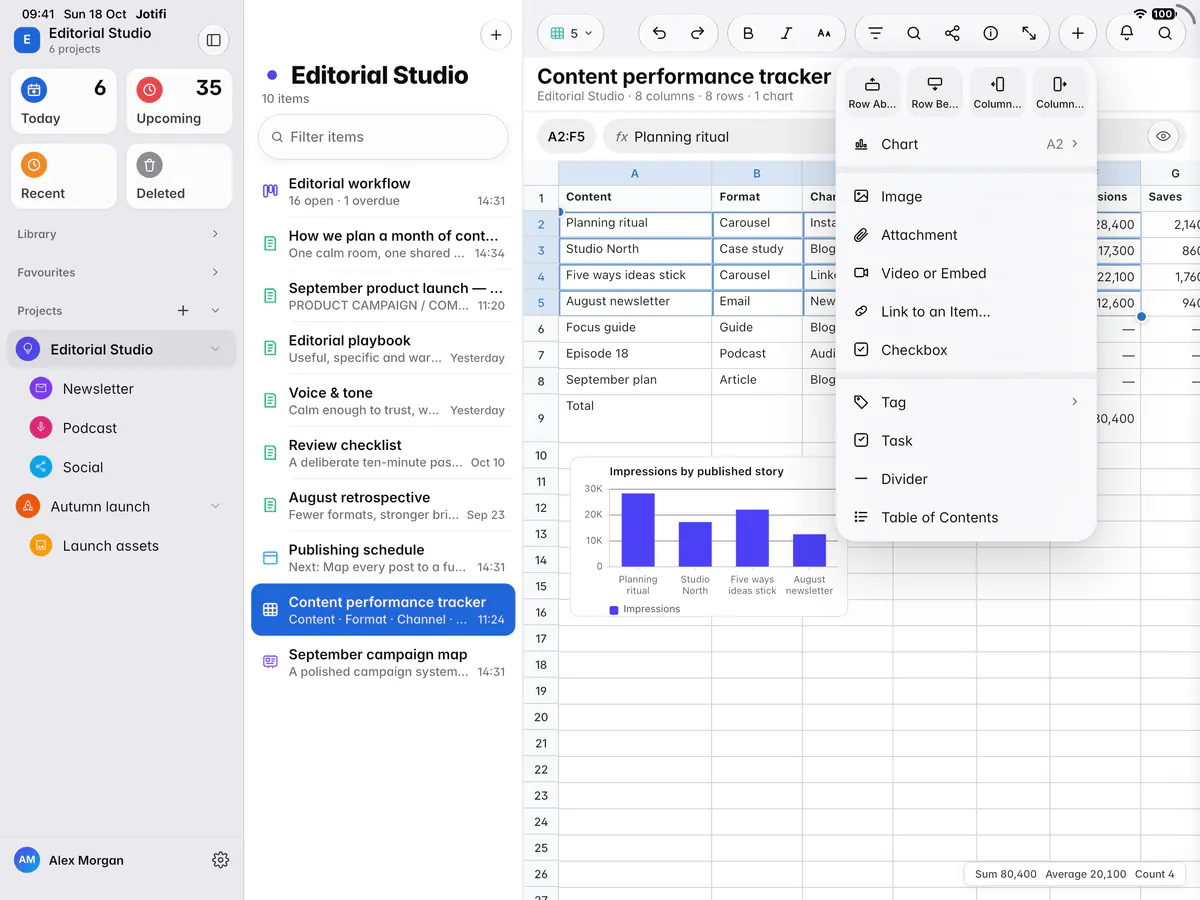Click the add item plus button above list
1200x900 pixels.
(x=496, y=35)
